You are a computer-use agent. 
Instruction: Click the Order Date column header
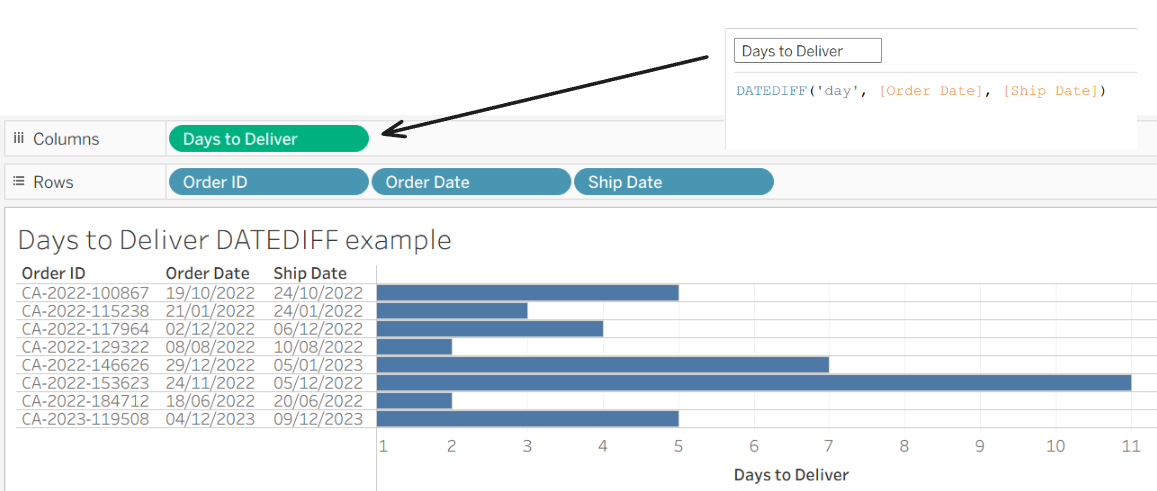tap(206, 273)
